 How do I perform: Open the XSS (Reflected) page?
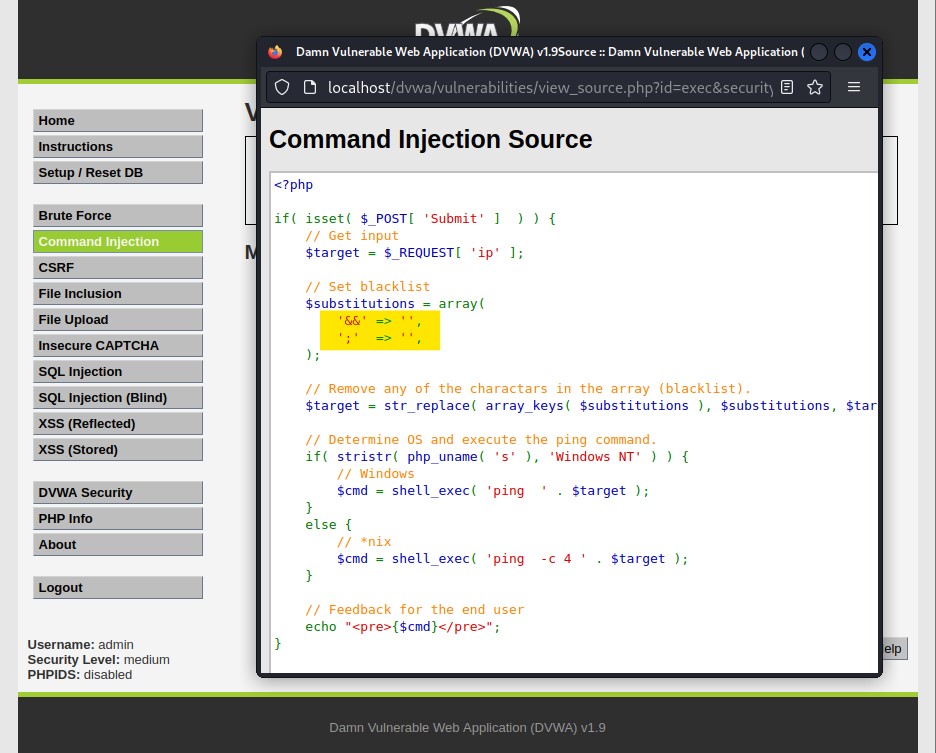(x=118, y=423)
